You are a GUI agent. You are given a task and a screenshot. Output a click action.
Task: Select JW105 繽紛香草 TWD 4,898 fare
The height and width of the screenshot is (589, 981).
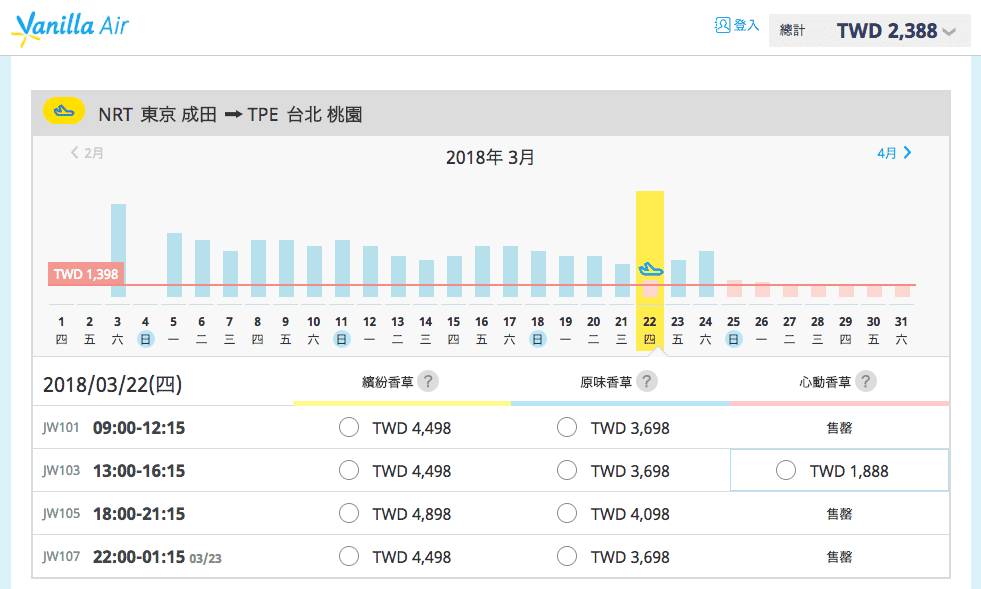tap(348, 513)
